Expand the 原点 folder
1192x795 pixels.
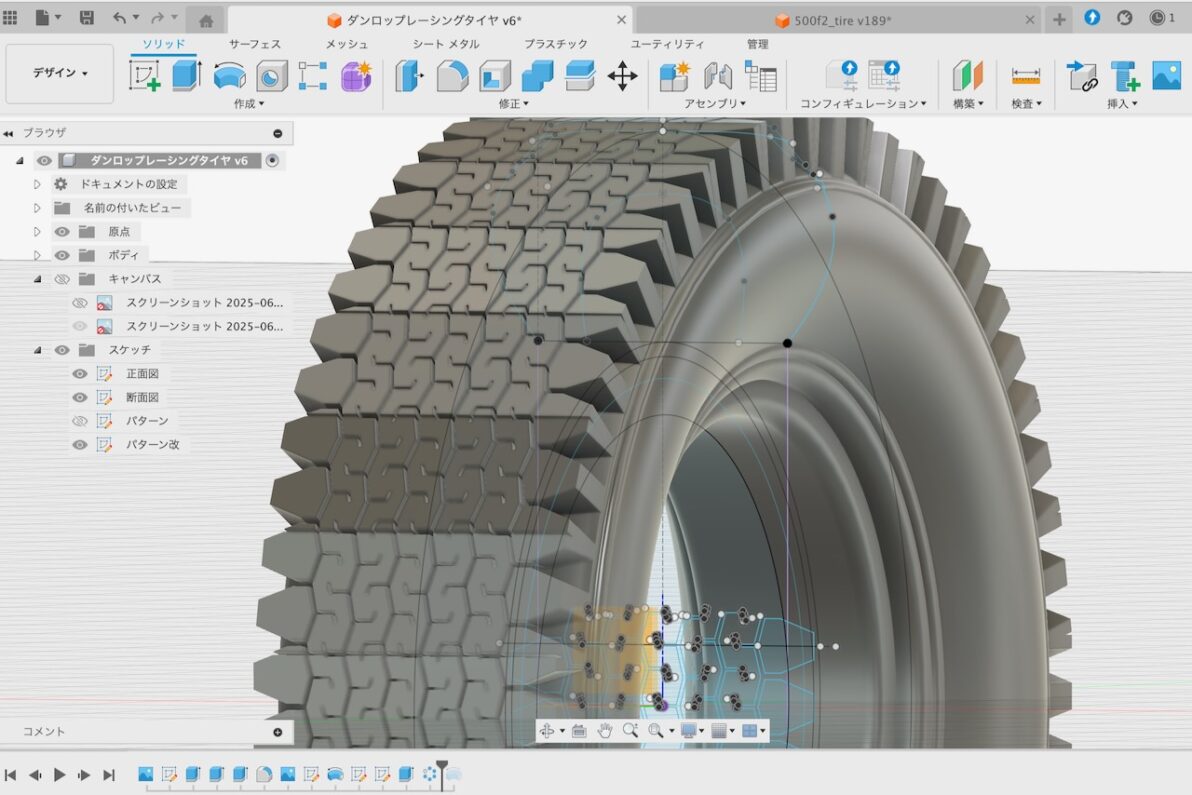37,232
